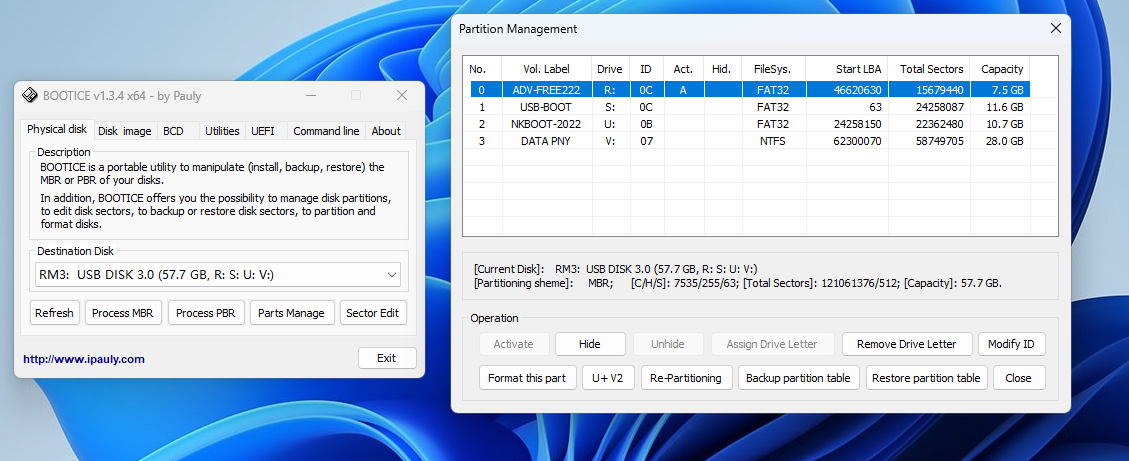Click the 24258150 Start LBA cell
The image size is (1129, 461).
tap(847, 124)
